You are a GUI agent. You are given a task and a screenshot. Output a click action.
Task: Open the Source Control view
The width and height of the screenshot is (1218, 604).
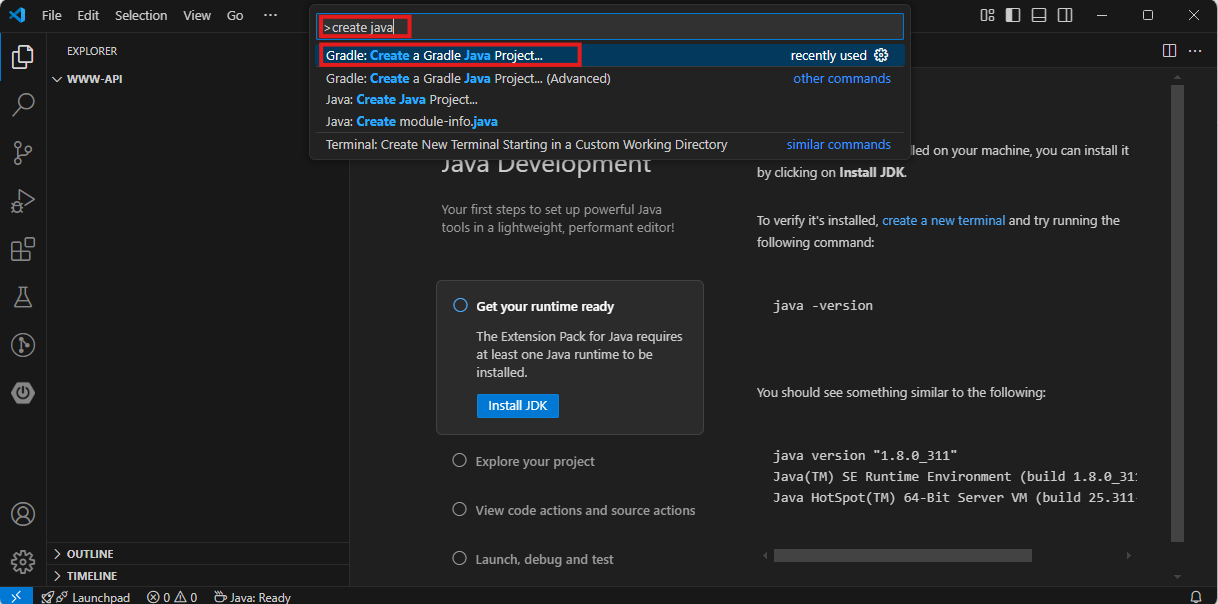[x=22, y=153]
